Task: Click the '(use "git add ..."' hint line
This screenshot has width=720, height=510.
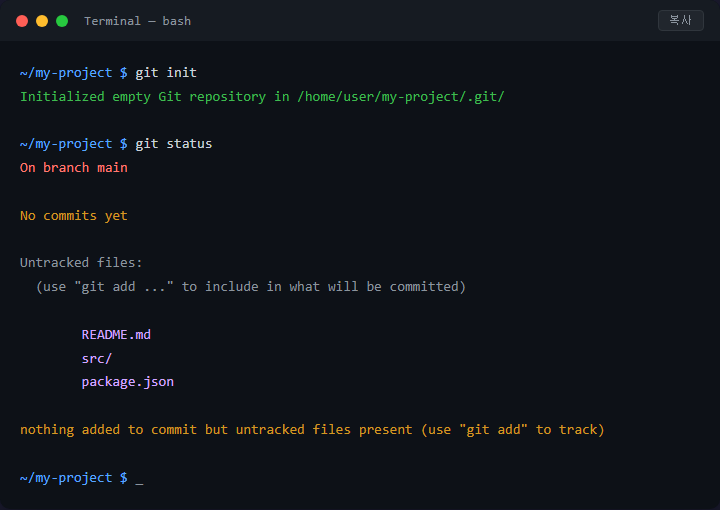Action: pos(251,287)
